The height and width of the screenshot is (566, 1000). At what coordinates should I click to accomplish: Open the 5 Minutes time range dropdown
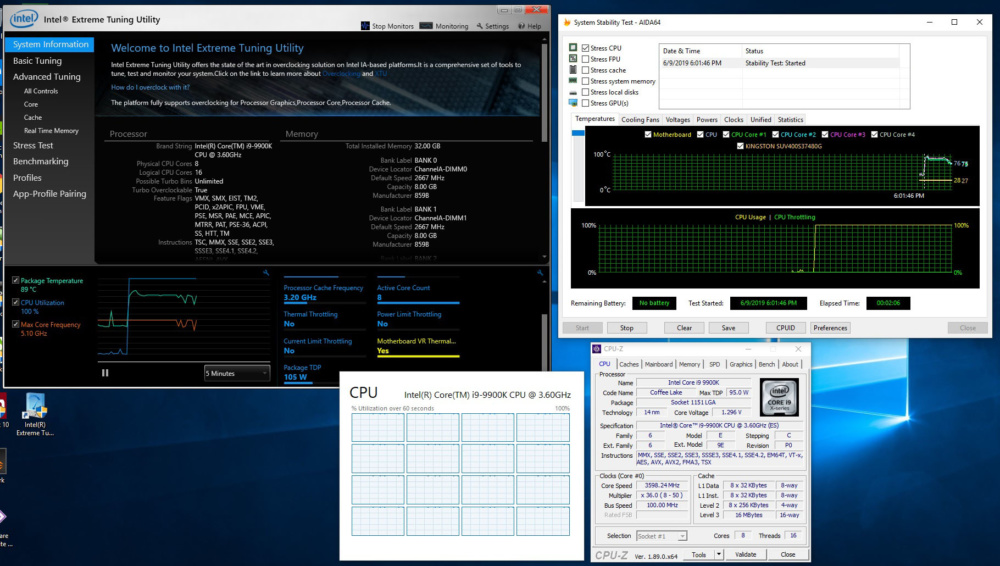coord(237,373)
